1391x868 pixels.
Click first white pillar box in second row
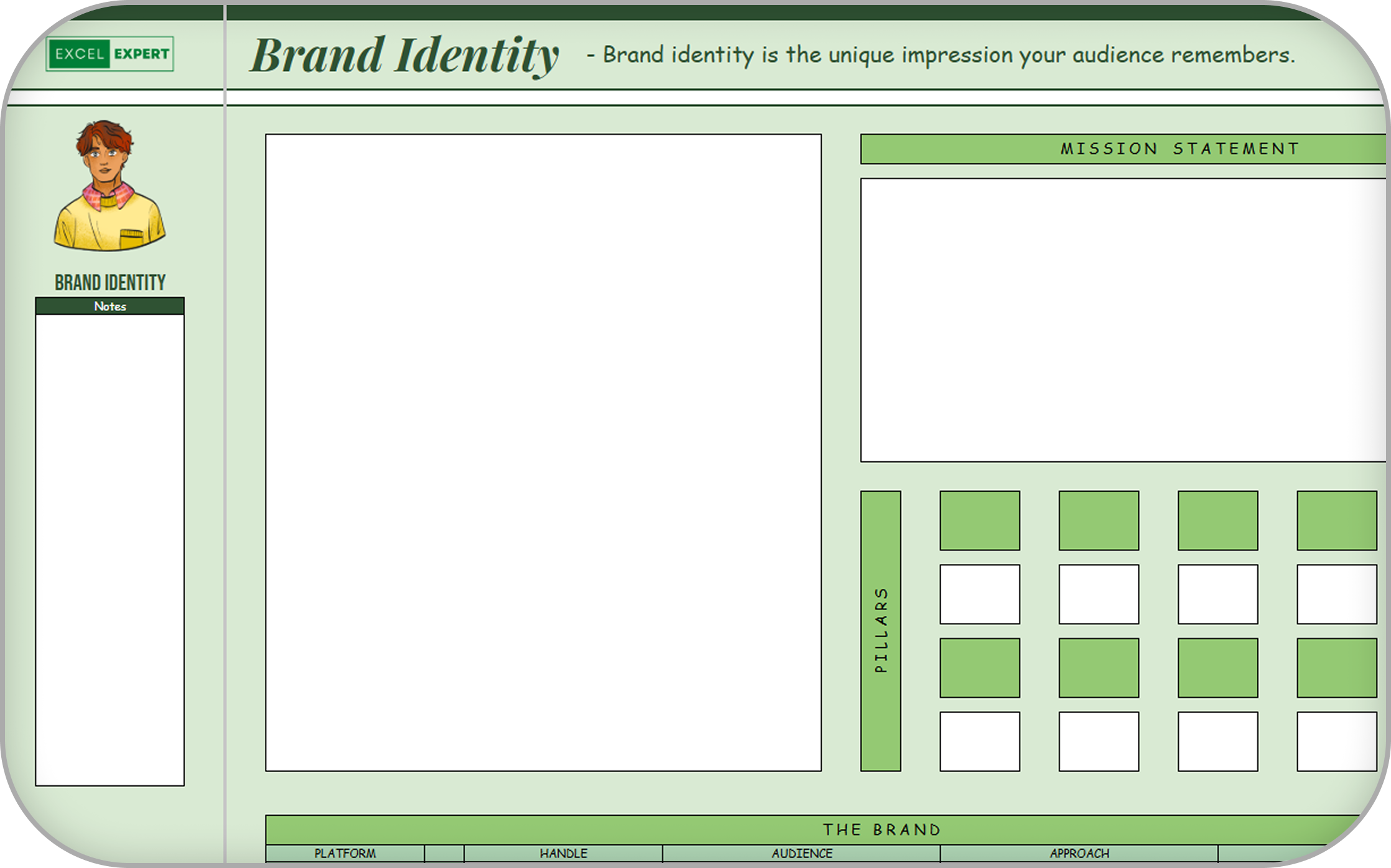coord(979,594)
